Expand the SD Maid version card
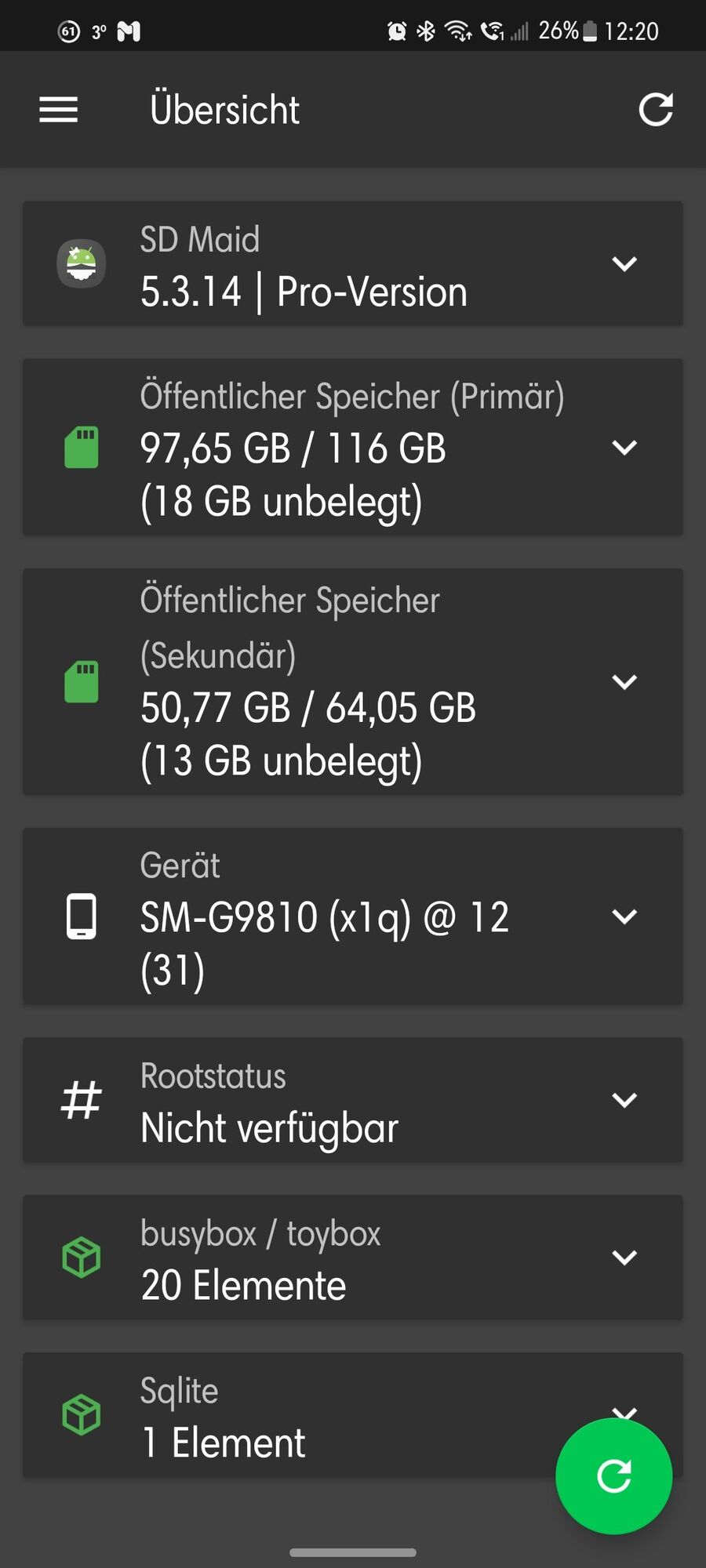Viewport: 706px width, 1568px height. pos(624,263)
